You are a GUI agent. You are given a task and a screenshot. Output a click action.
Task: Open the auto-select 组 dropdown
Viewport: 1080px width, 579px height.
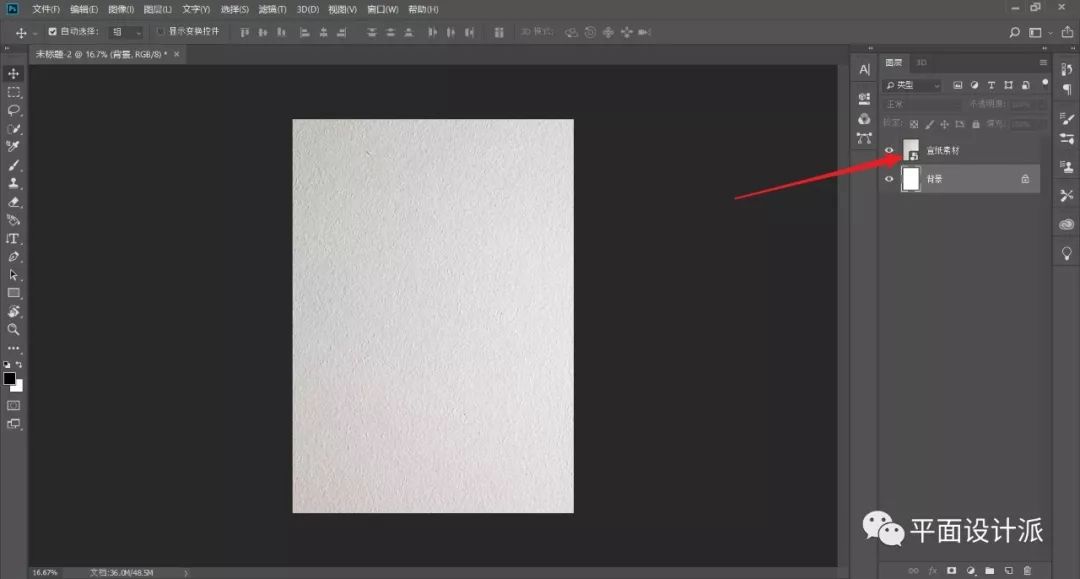(x=126, y=32)
